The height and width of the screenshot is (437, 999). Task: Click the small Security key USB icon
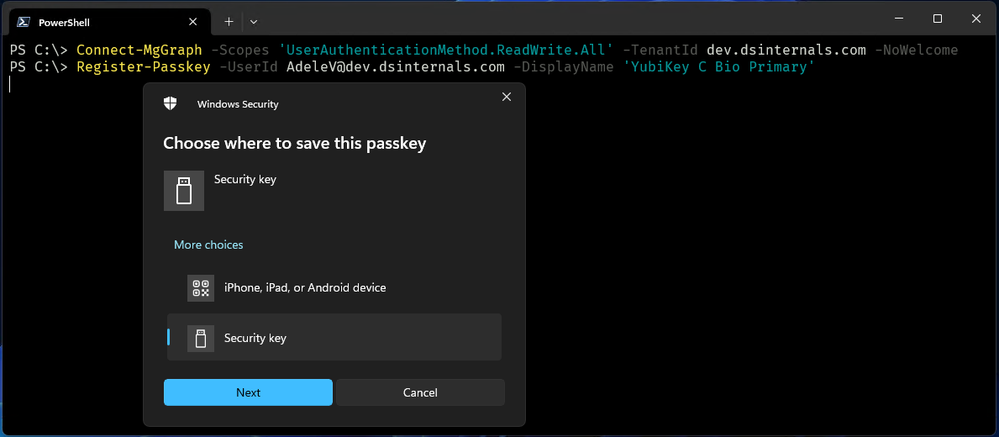coord(201,338)
